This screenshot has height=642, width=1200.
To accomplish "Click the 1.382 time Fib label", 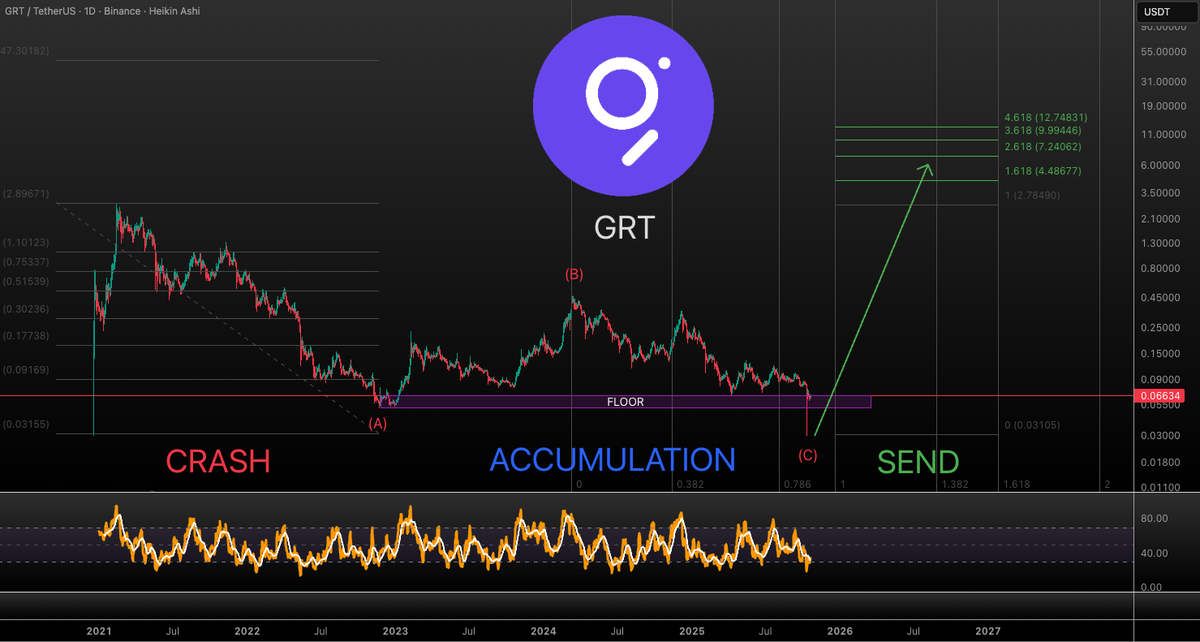I will coord(956,484).
